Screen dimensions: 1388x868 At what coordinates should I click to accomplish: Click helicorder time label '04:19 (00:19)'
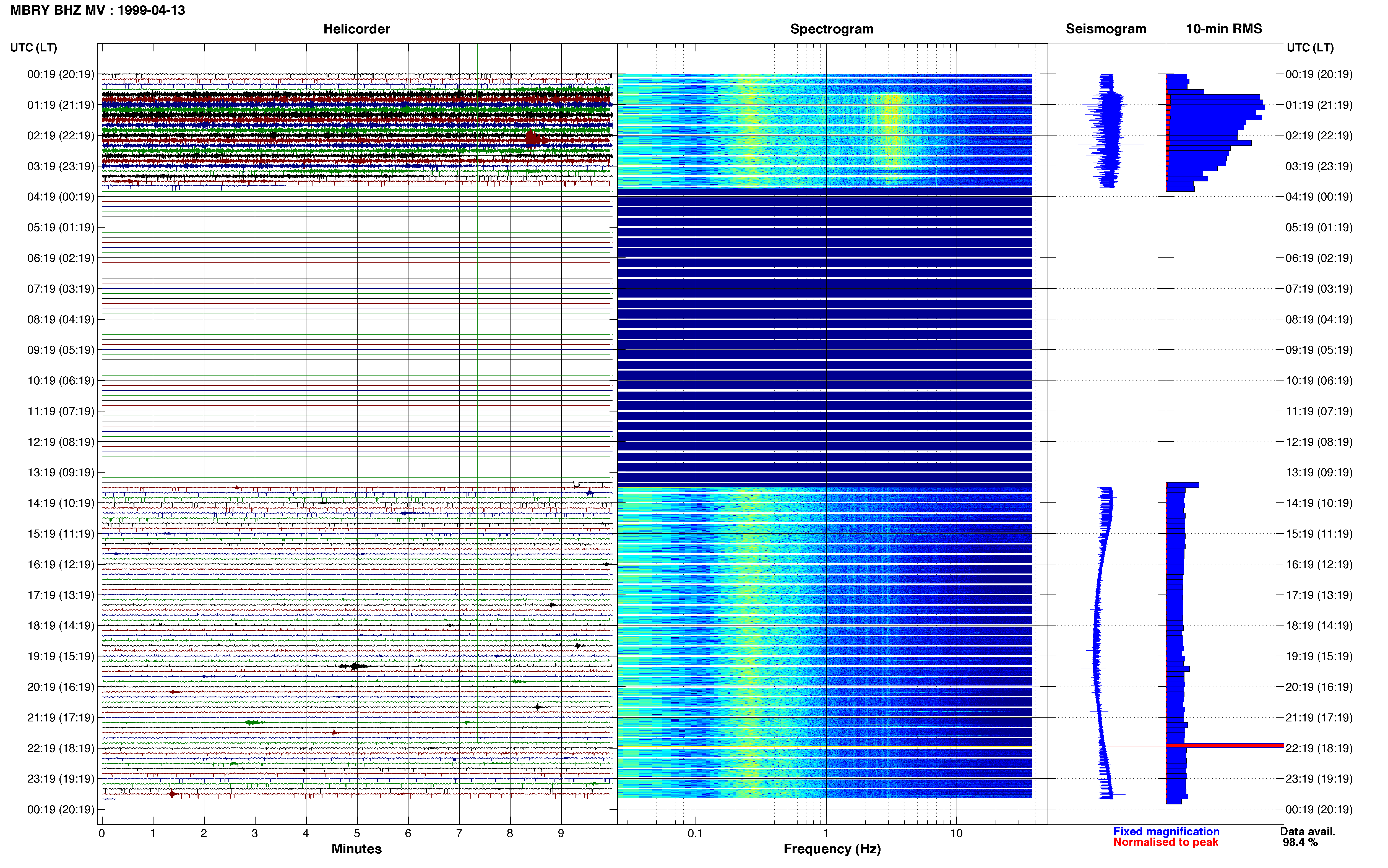[x=60, y=197]
